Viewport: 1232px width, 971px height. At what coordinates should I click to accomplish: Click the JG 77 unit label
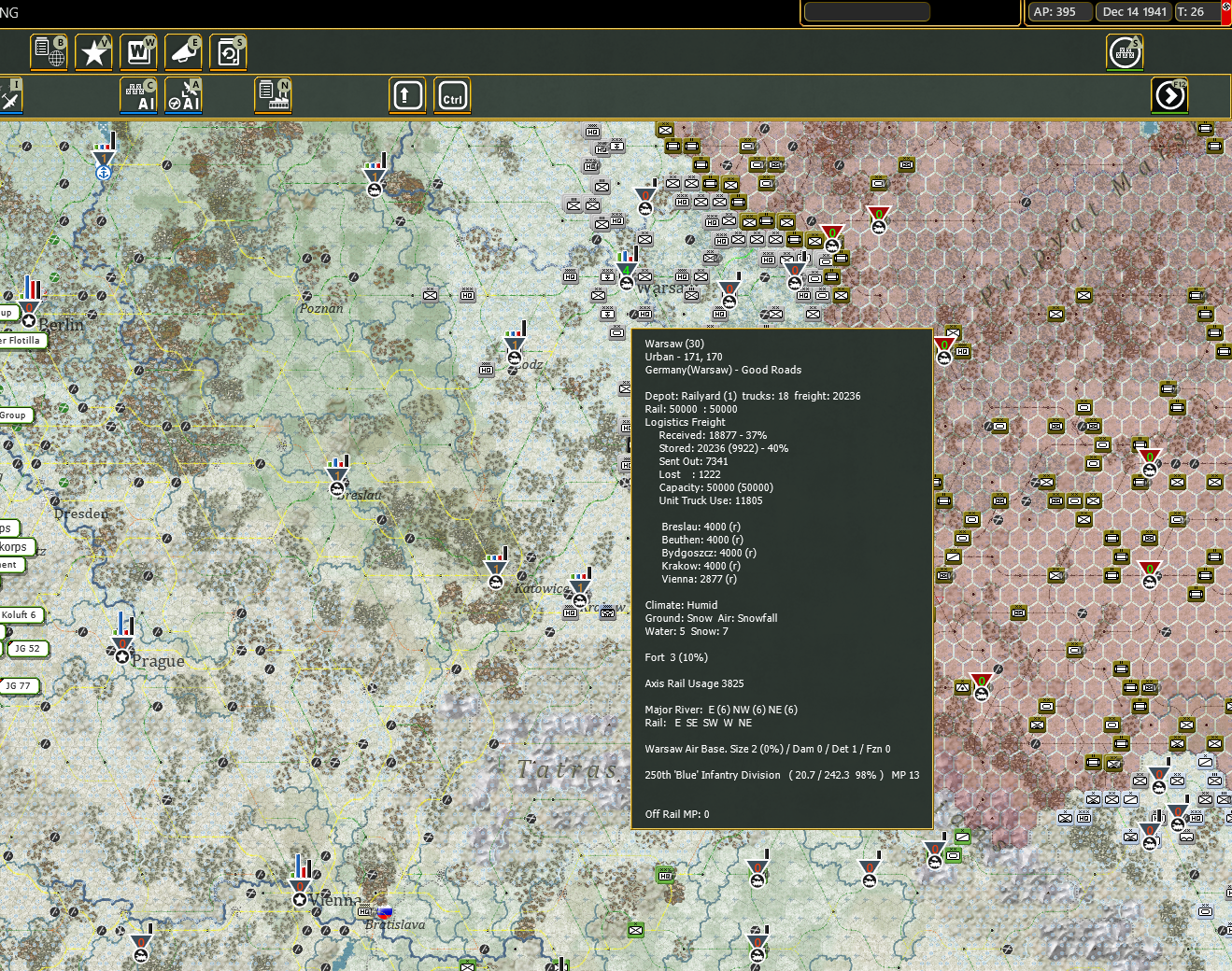tap(20, 686)
